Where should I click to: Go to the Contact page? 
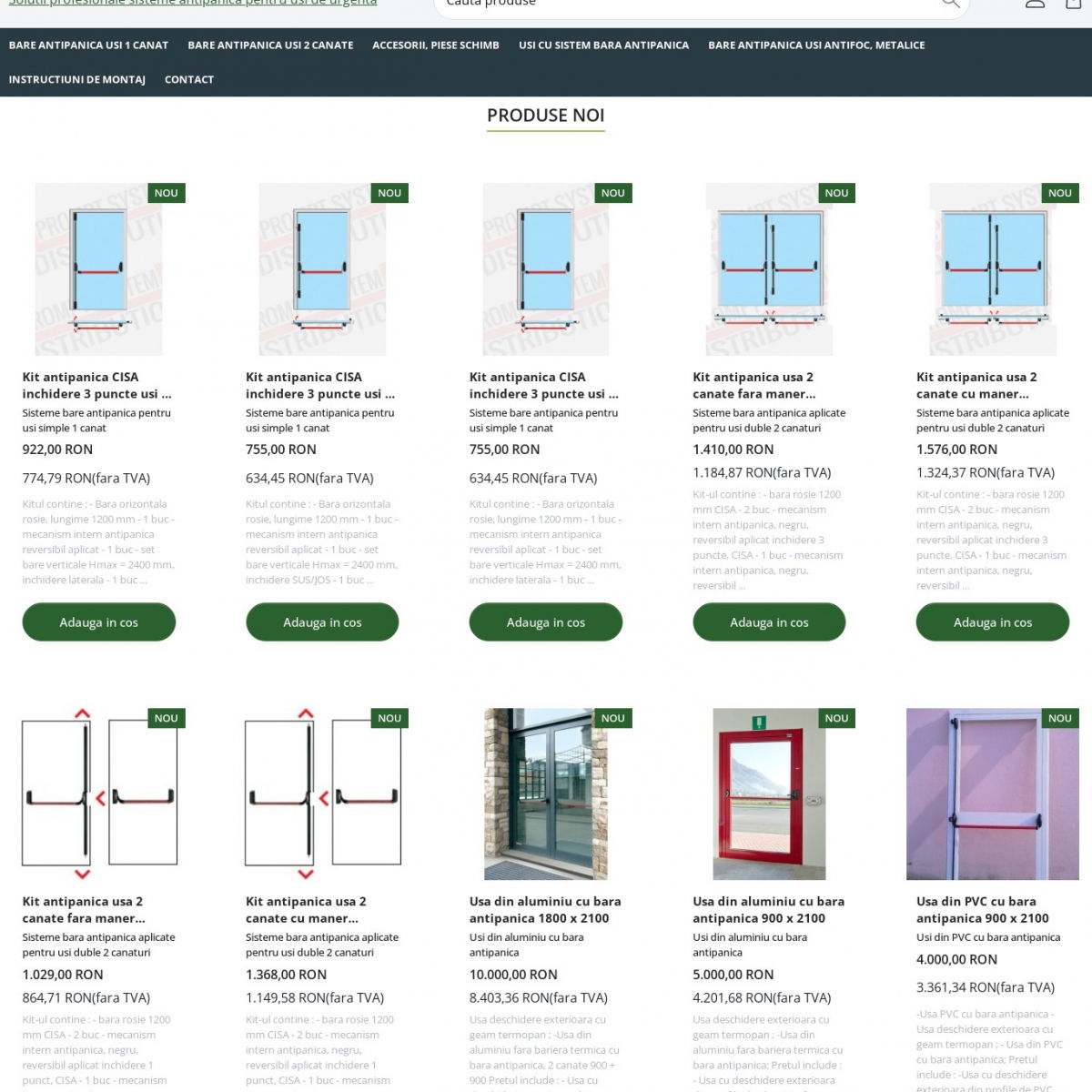[189, 79]
